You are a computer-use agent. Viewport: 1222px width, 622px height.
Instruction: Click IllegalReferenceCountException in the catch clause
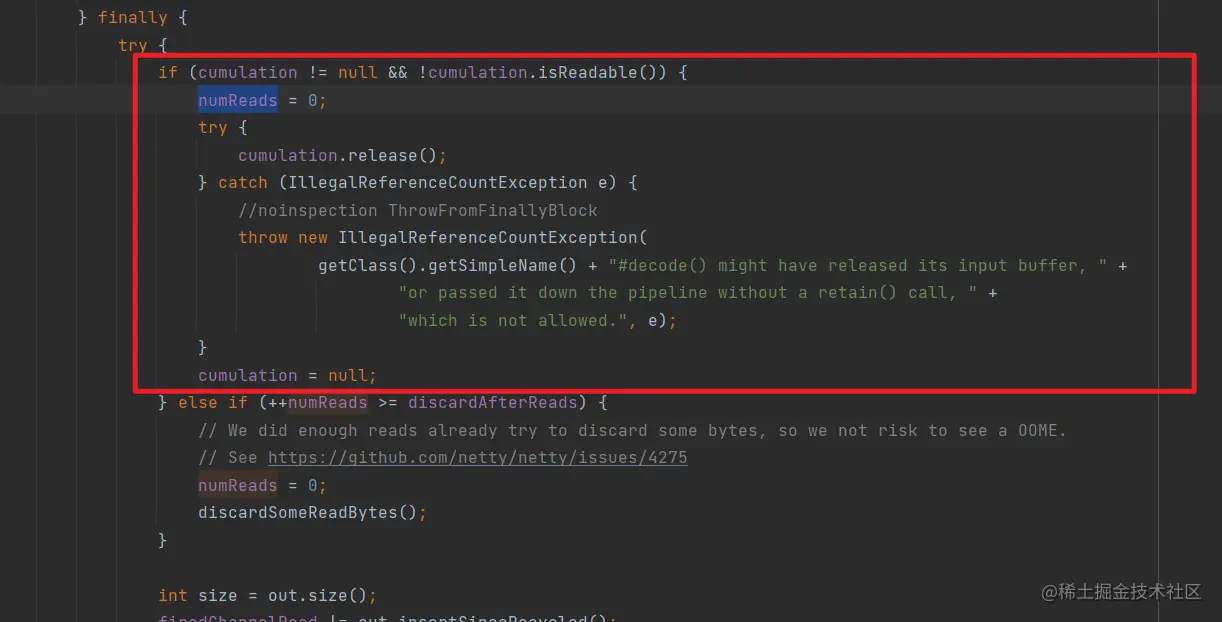tap(437, 183)
